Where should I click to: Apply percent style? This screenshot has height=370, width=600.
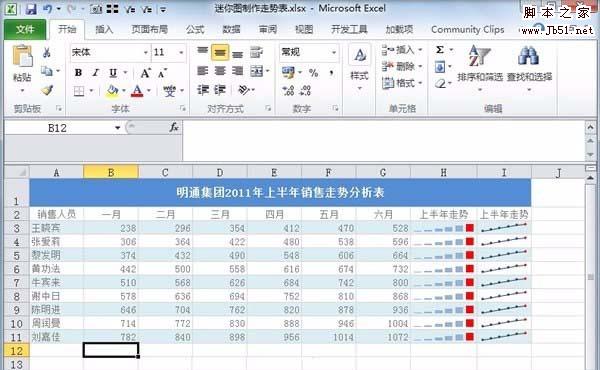[x=313, y=72]
